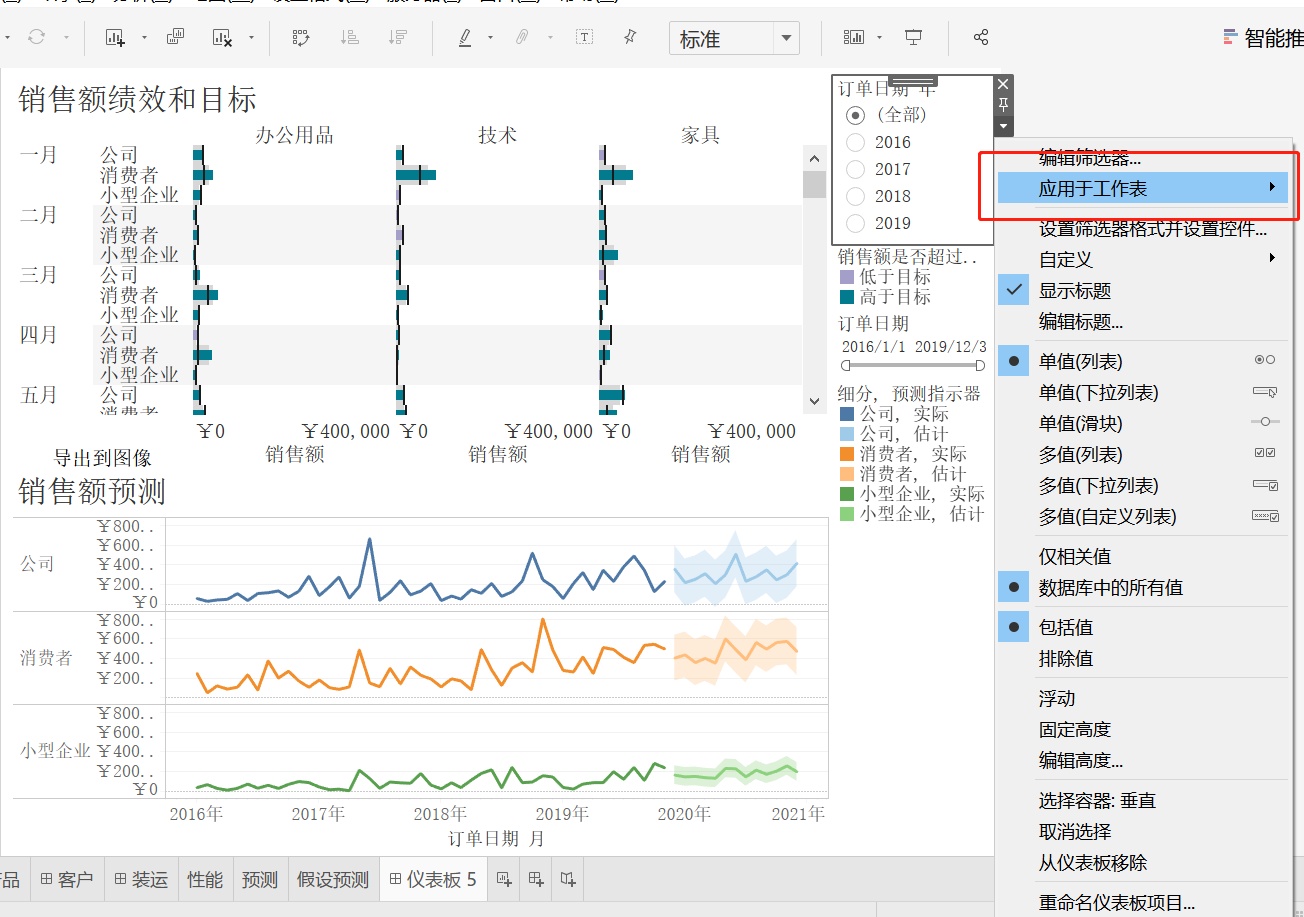This screenshot has width=1304, height=917.
Task: Open the highlight dropdown arrow
Action: tap(490, 38)
